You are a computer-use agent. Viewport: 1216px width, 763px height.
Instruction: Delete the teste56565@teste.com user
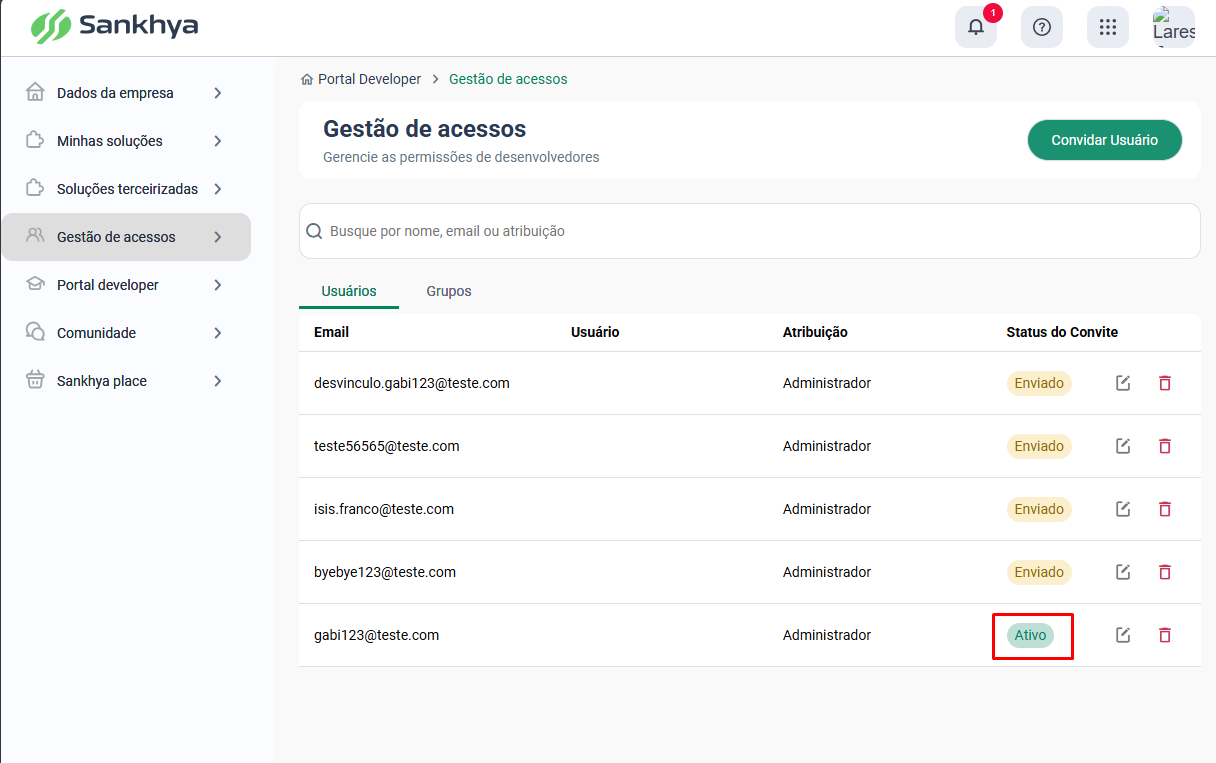click(x=1164, y=446)
